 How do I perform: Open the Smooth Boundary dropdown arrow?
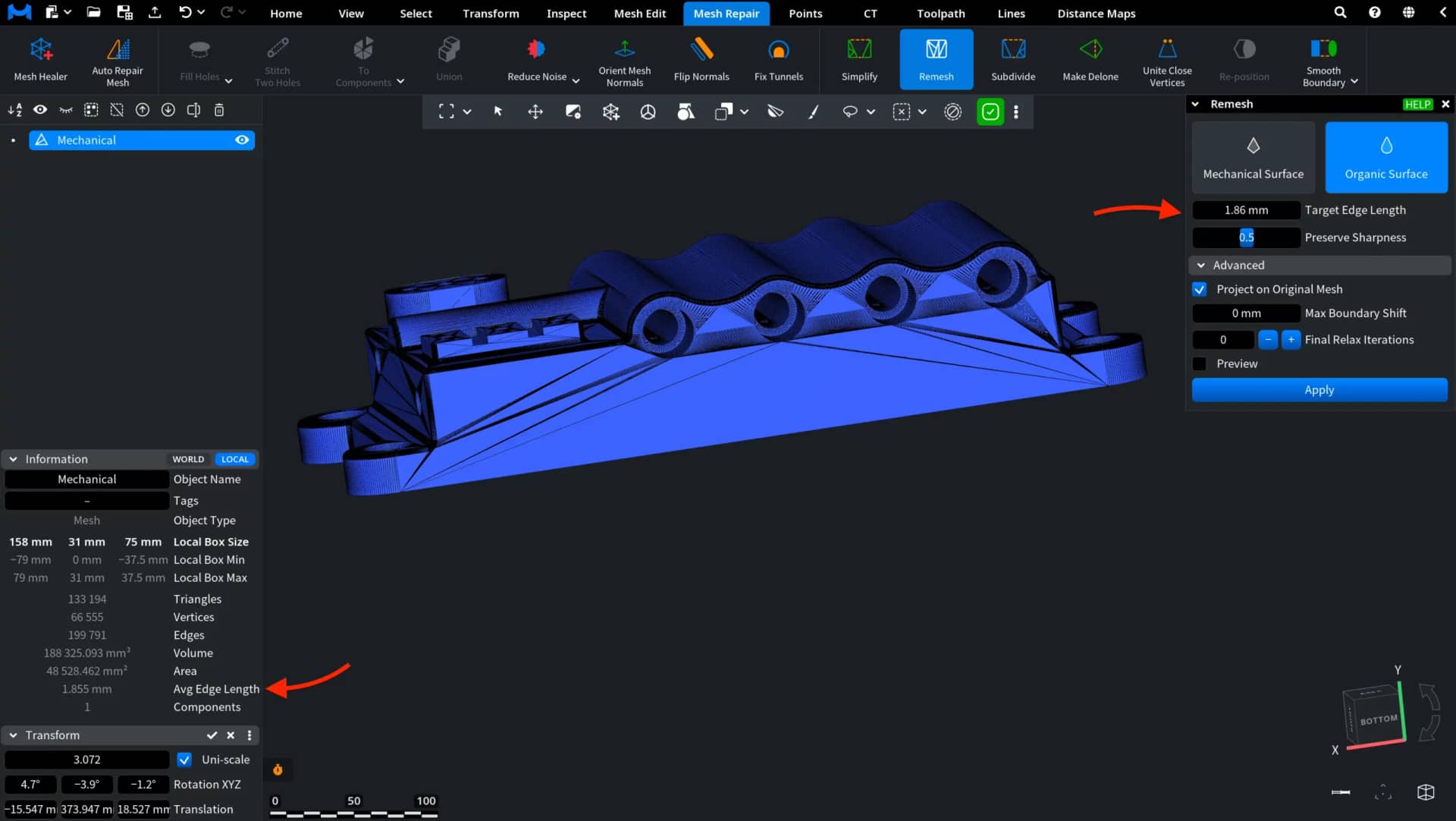tap(1354, 81)
